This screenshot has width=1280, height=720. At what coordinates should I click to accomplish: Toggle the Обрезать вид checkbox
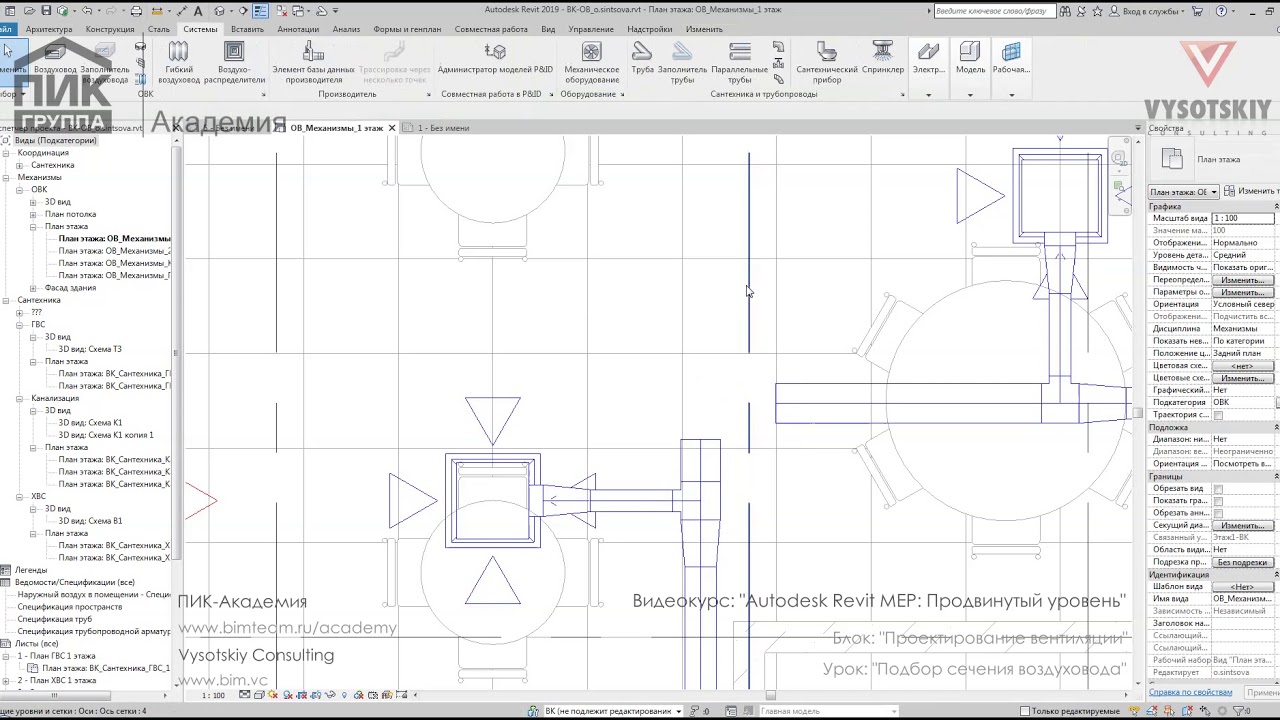(x=1218, y=489)
